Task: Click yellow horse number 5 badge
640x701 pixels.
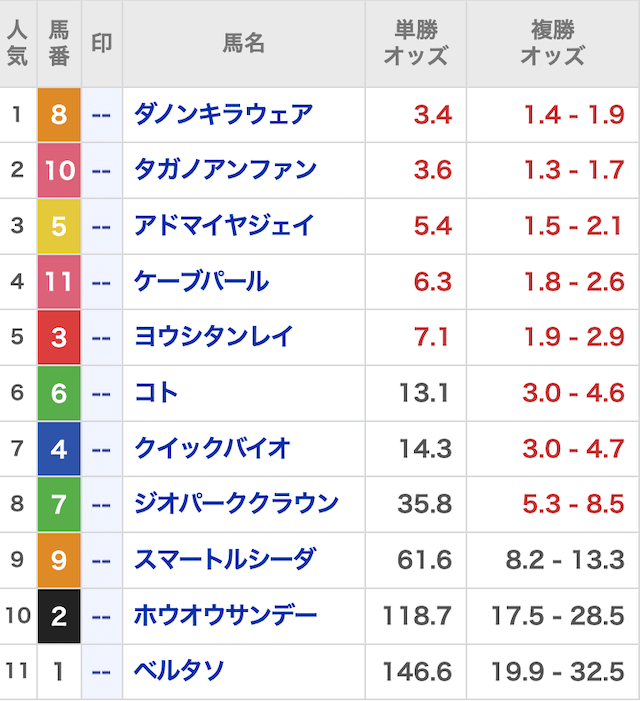Action: tap(59, 226)
